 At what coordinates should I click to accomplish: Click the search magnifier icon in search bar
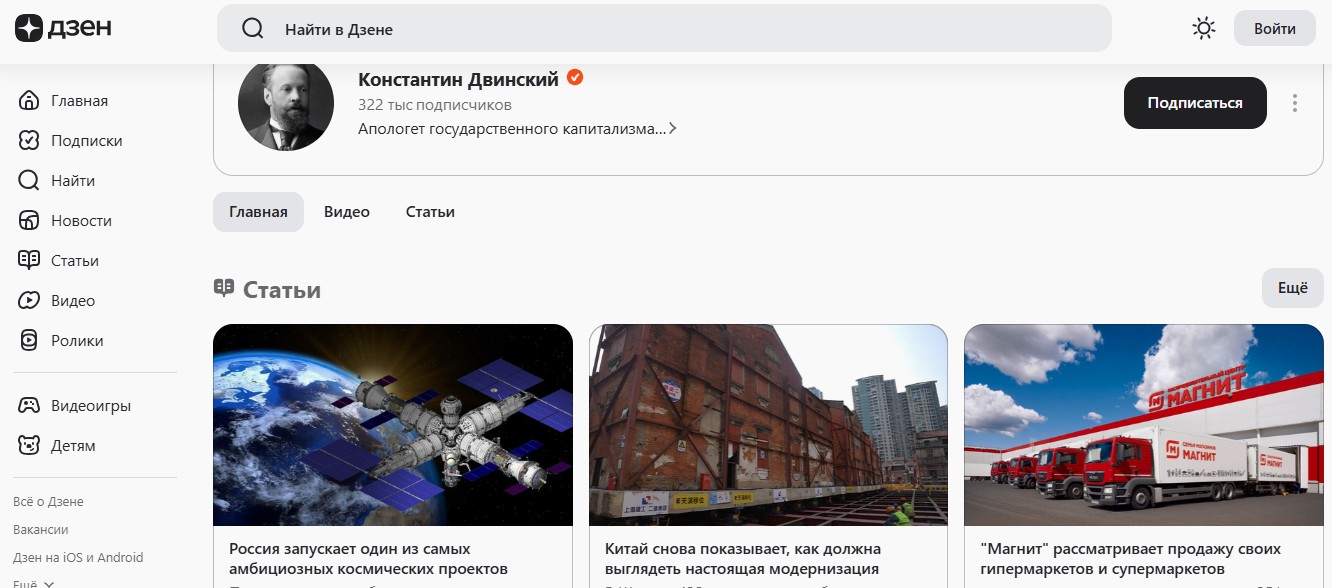tap(253, 29)
